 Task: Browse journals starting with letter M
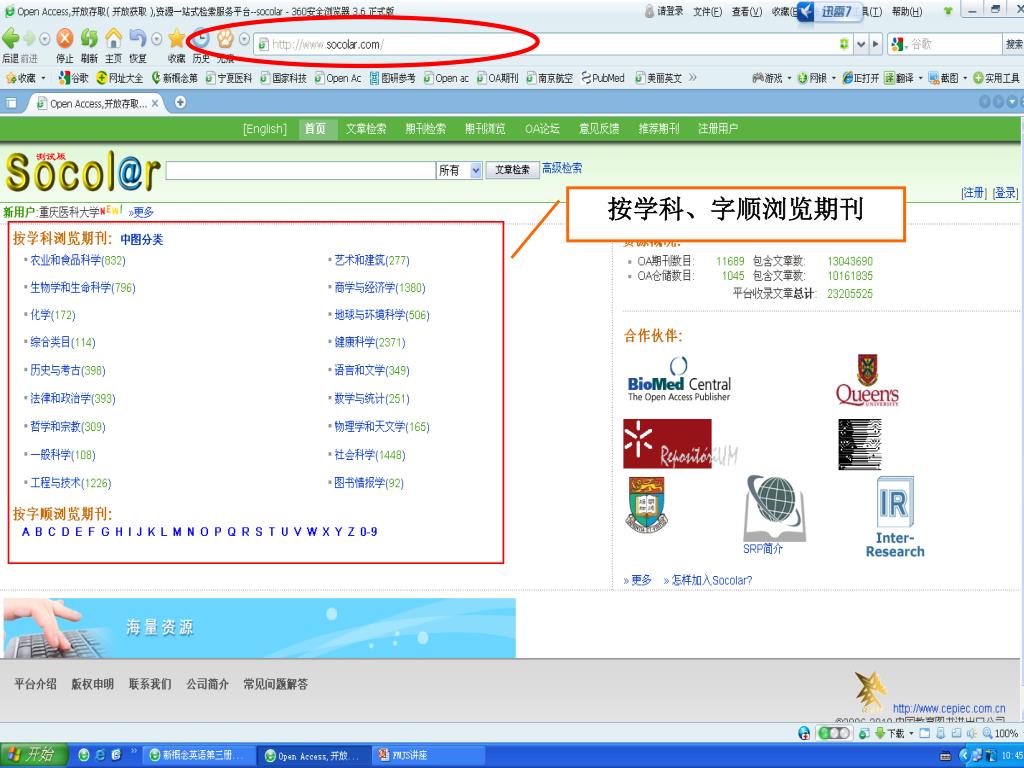point(177,532)
